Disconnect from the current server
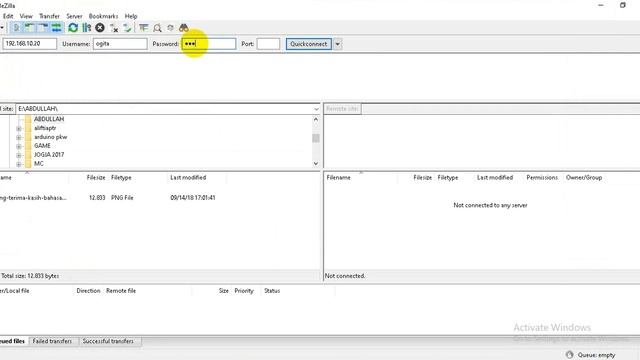The height and width of the screenshot is (360, 640). [x=114, y=28]
